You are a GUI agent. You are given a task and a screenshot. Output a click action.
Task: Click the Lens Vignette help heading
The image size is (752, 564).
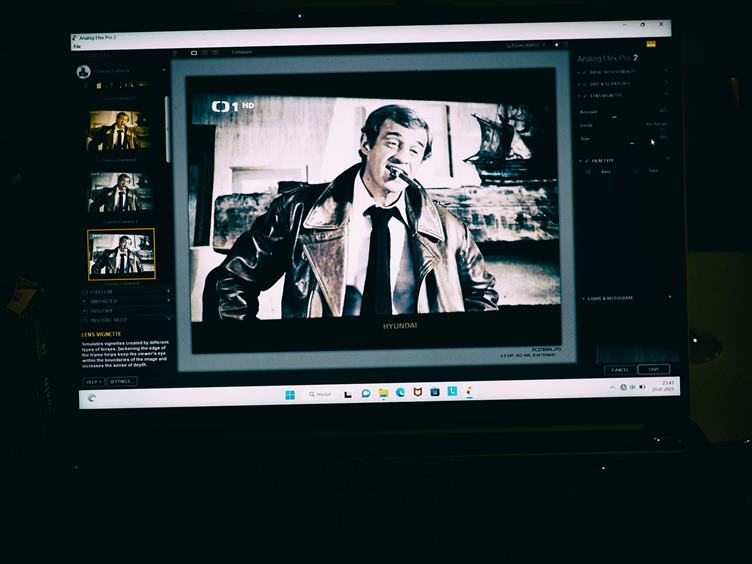pos(101,334)
